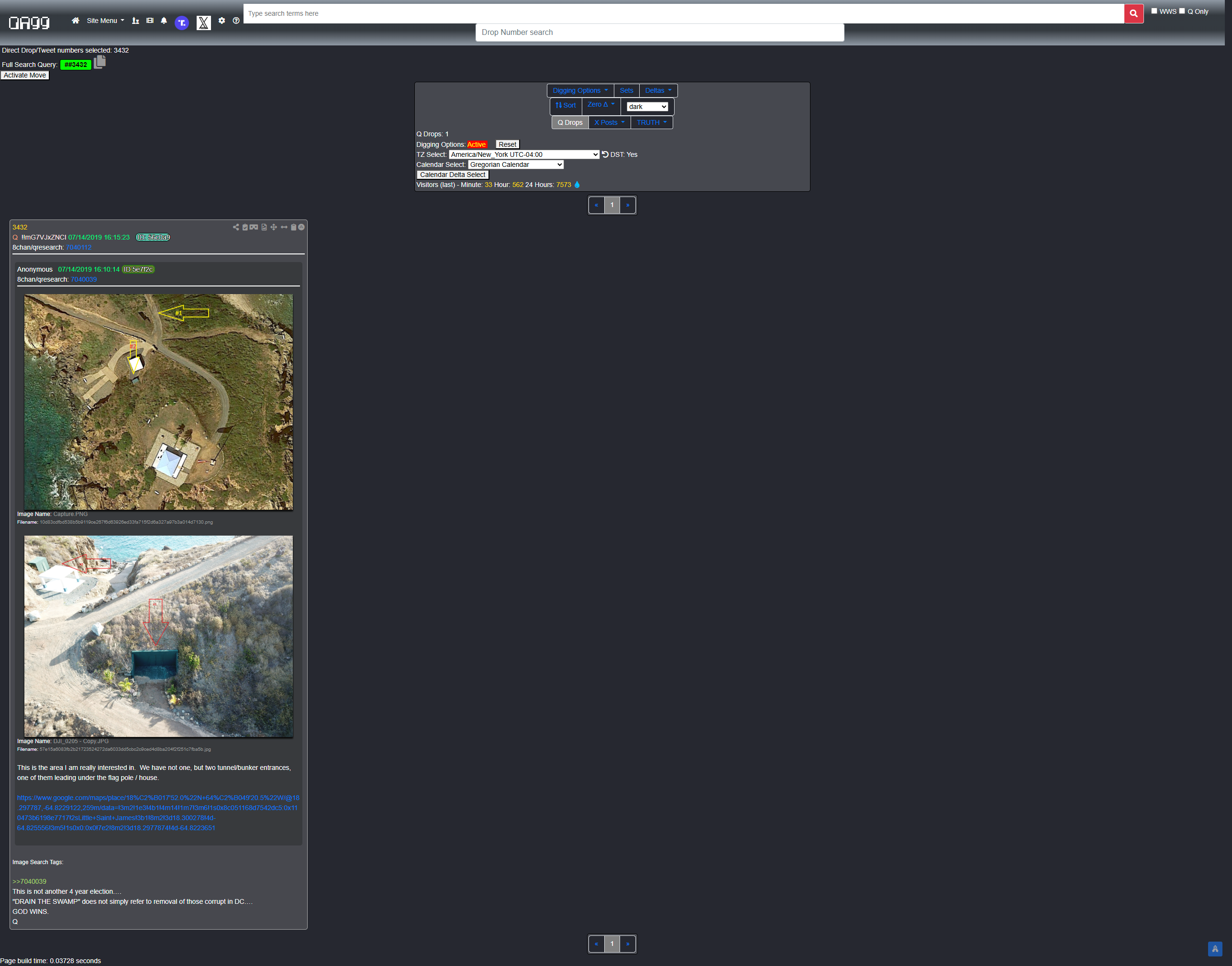1232x966 pixels.
Task: Click the 'GOD WINS.' text line
Action: point(31,911)
